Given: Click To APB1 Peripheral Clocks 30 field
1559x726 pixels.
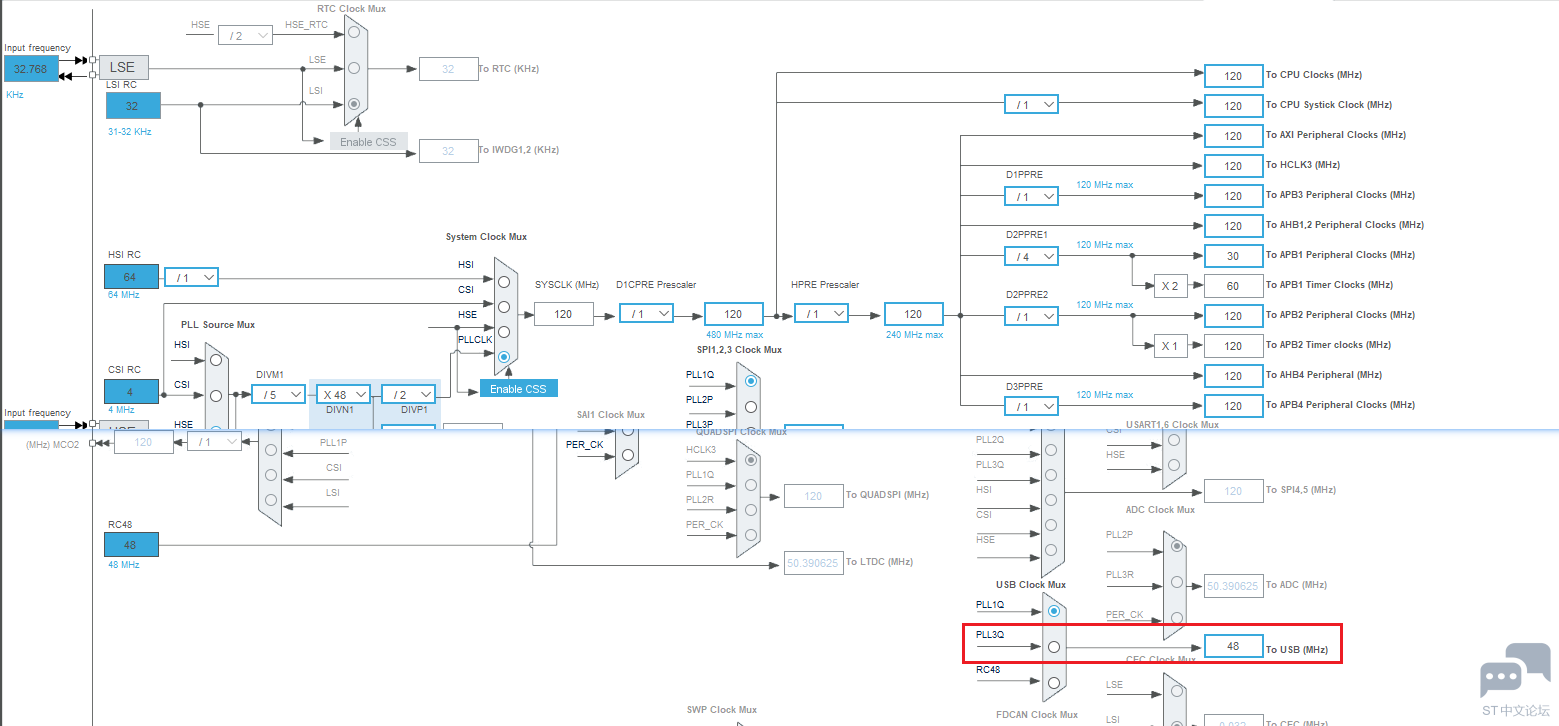Looking at the screenshot, I should [x=1233, y=256].
